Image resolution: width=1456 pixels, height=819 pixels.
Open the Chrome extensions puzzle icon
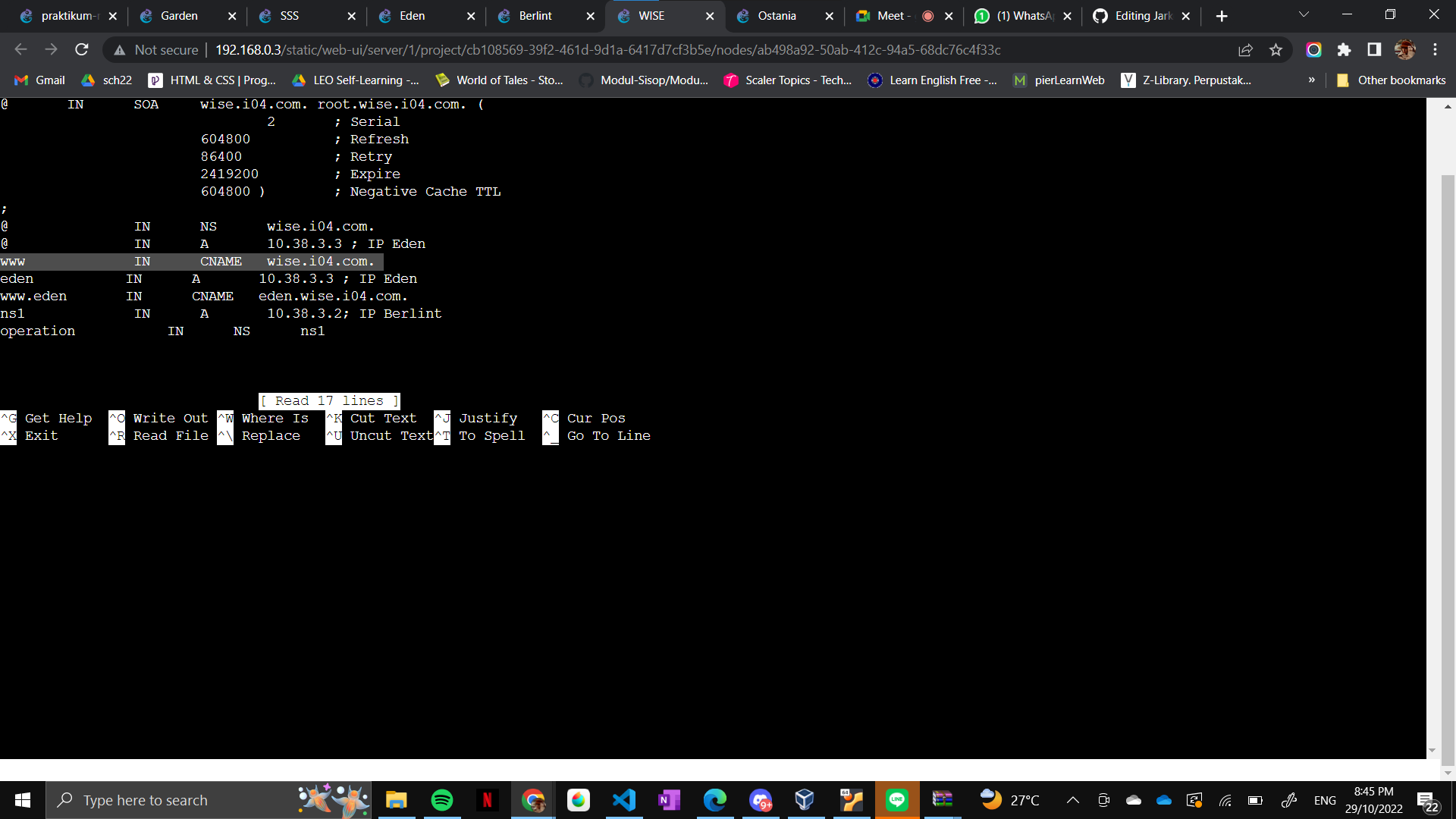1345,49
